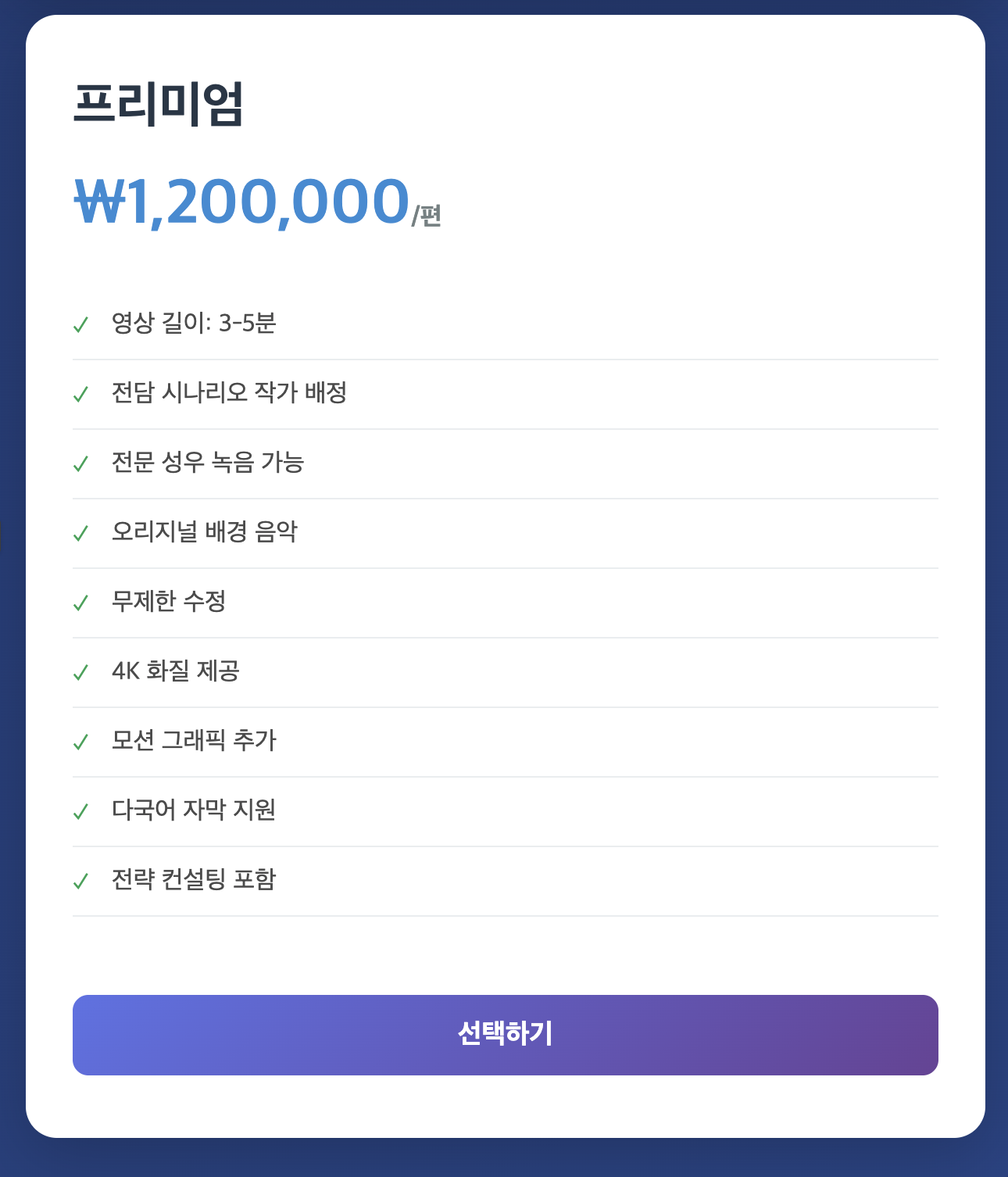
Task: Select the 다국어 자막 지원 feature text
Action: 194,810
